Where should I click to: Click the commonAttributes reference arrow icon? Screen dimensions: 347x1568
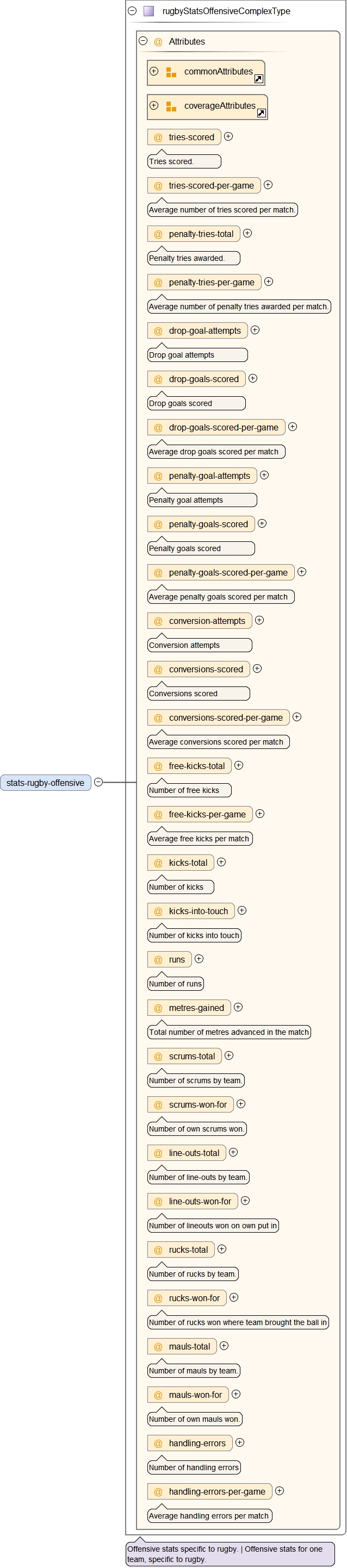(x=258, y=79)
